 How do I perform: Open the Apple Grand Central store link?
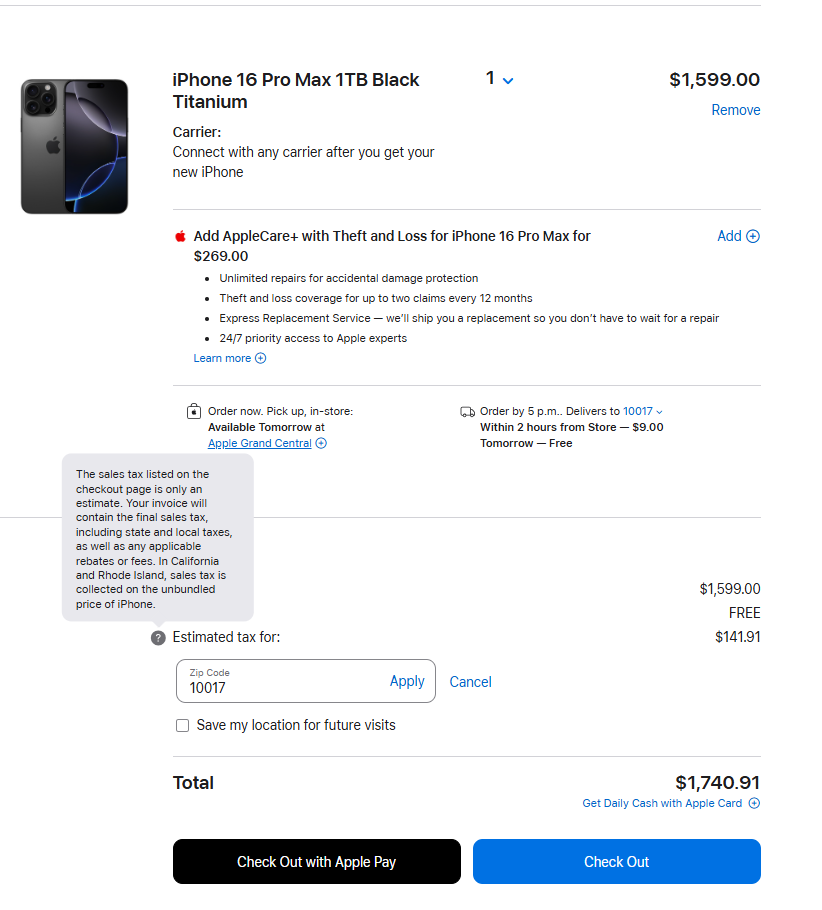point(260,444)
